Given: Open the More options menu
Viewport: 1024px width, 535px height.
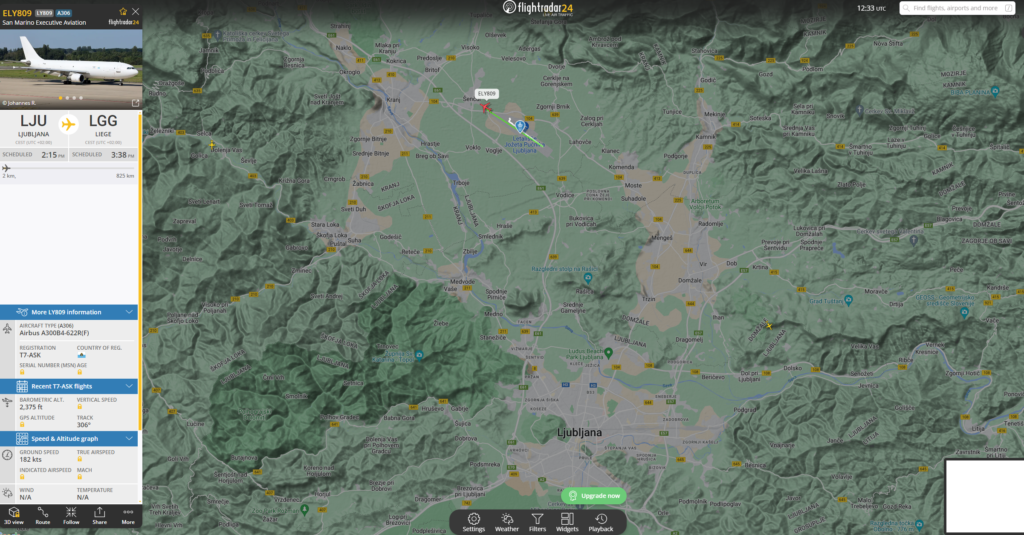Looking at the screenshot, I should 128,515.
